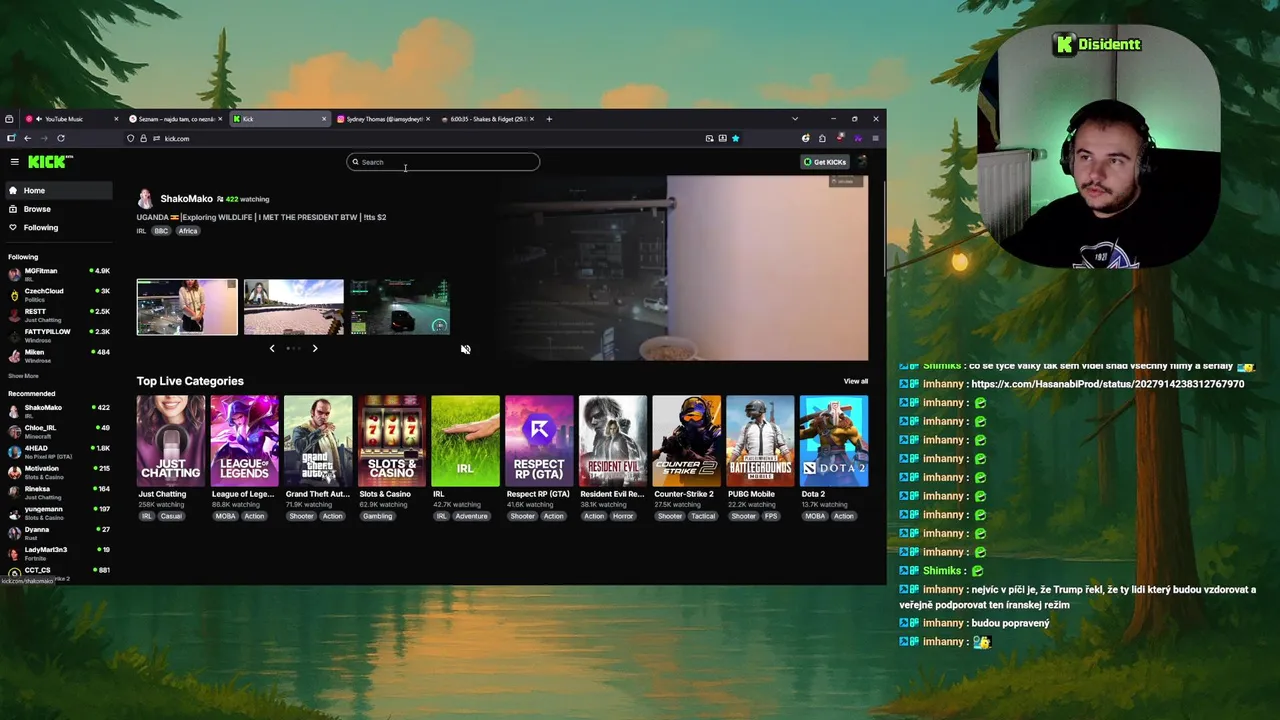Screen dimensions: 1280x720
Task: Open a new browser tab with plus
Action: click(548, 119)
